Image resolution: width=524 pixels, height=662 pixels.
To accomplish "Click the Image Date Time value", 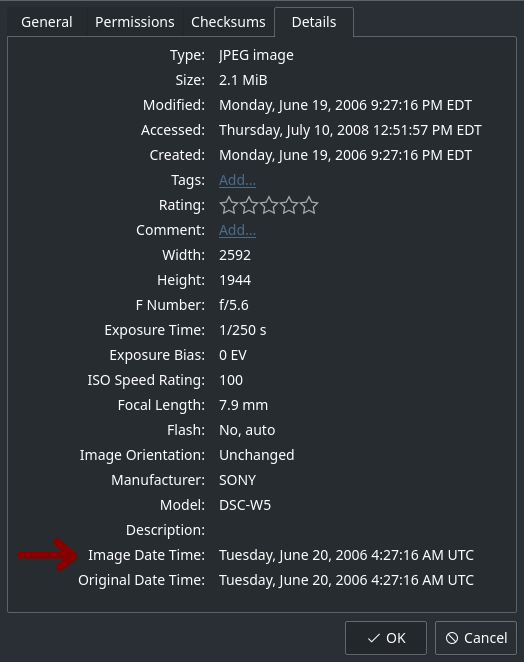I will click(x=346, y=555).
